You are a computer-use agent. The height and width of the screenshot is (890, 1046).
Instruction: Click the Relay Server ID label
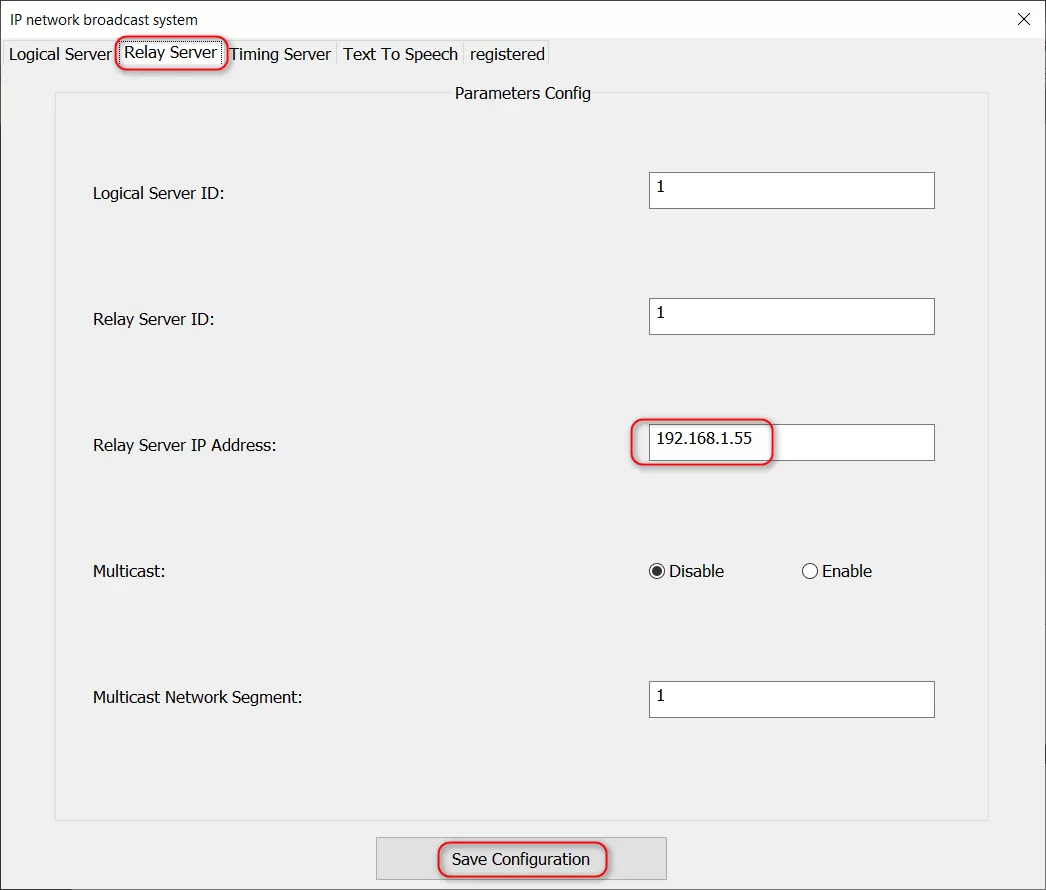[153, 319]
